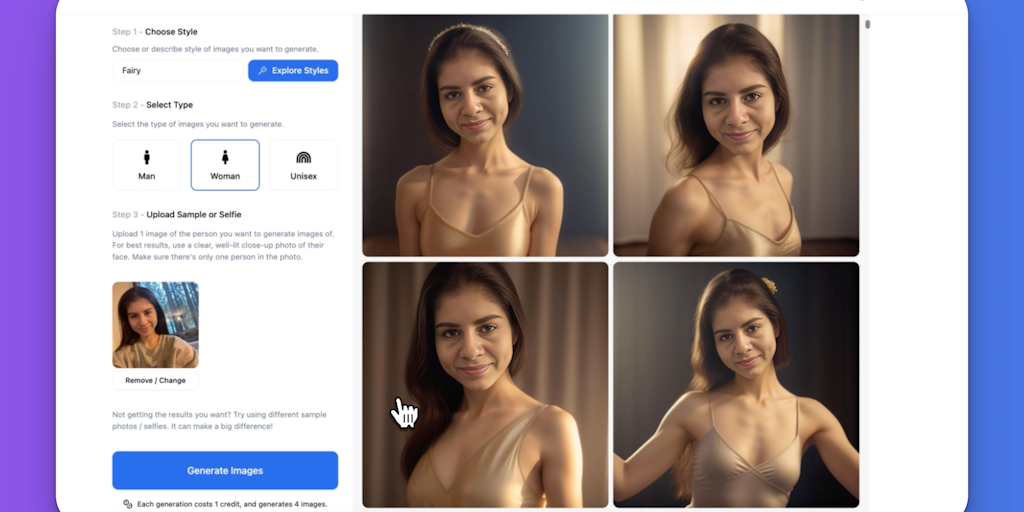Image resolution: width=1024 pixels, height=512 pixels.
Task: Open the Explore Styles button
Action: pyautogui.click(x=293, y=71)
